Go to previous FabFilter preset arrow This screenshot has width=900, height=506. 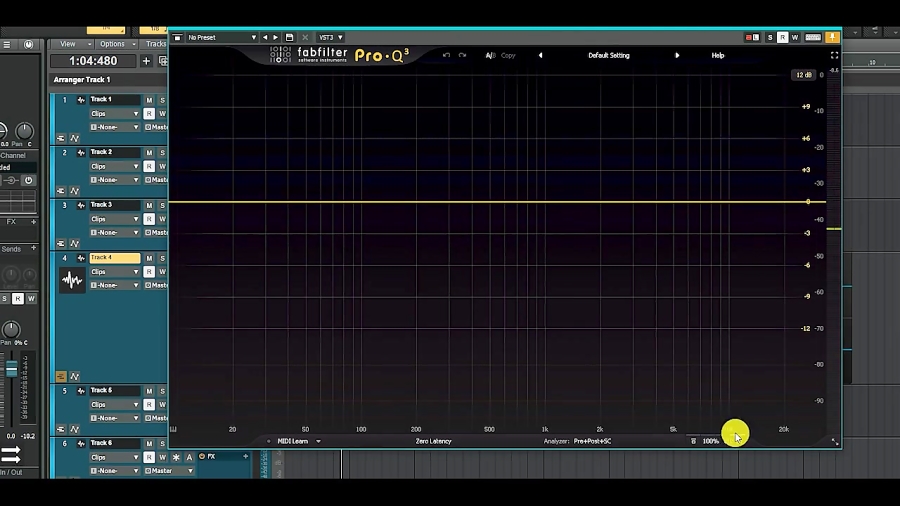540,56
